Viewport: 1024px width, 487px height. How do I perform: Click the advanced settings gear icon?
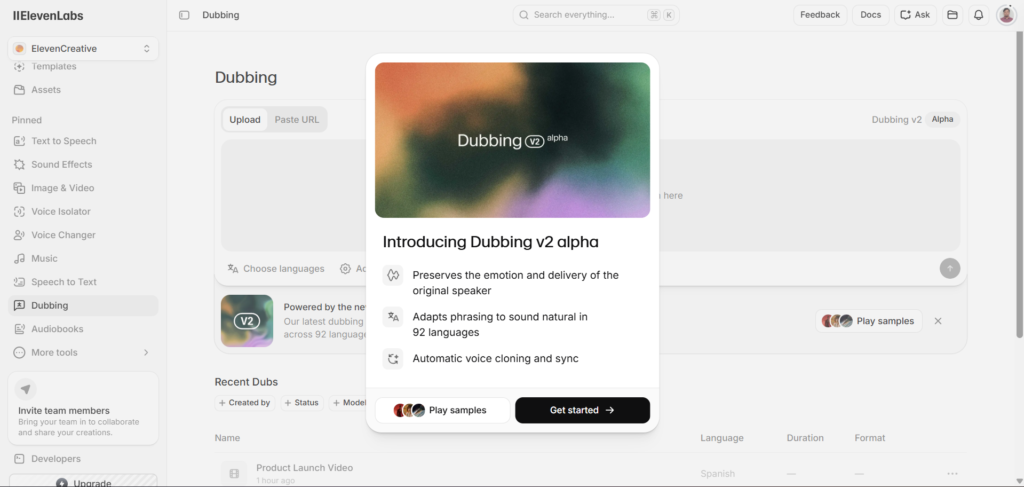pos(345,268)
